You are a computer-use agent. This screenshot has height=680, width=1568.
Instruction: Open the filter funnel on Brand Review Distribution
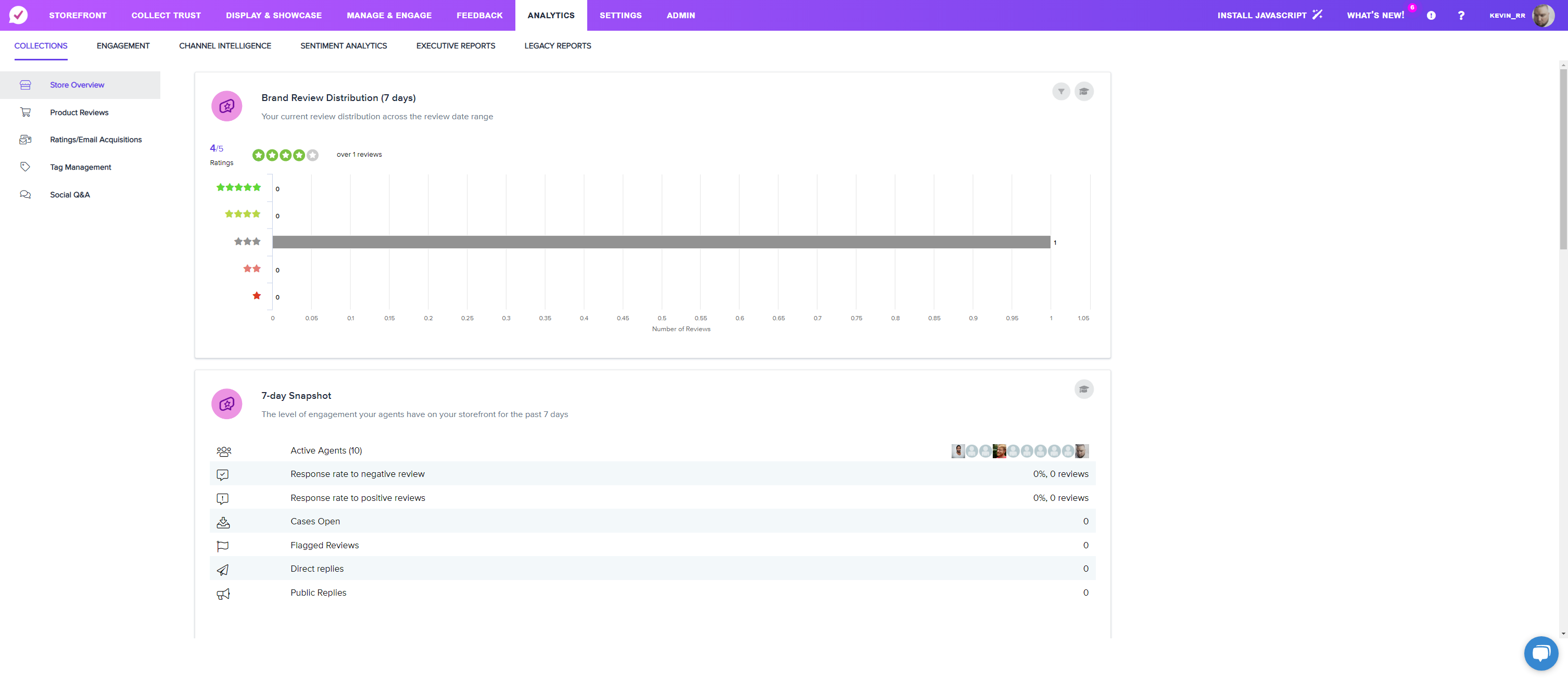point(1061,91)
